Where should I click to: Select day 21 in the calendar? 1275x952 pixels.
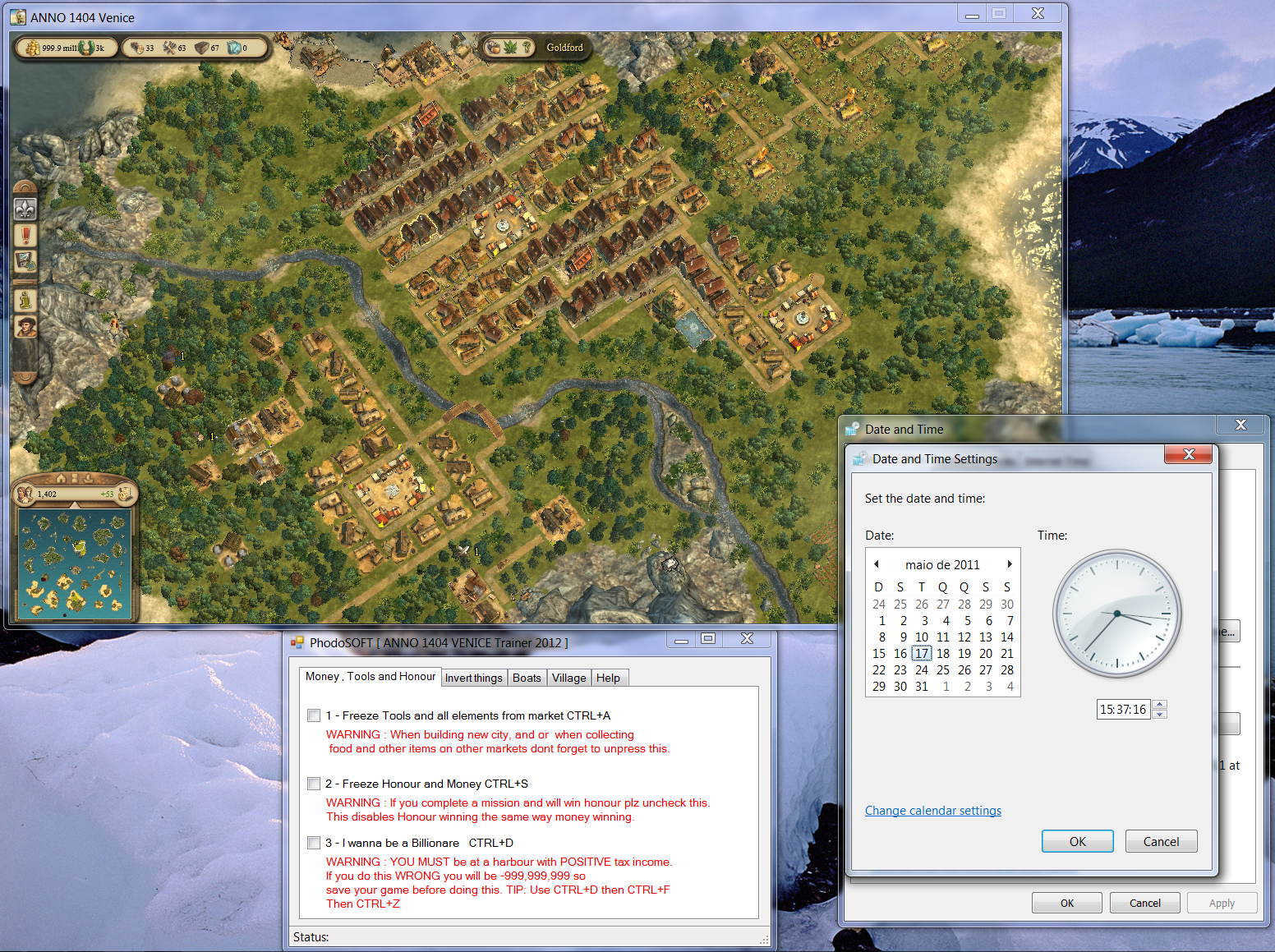[1007, 654]
